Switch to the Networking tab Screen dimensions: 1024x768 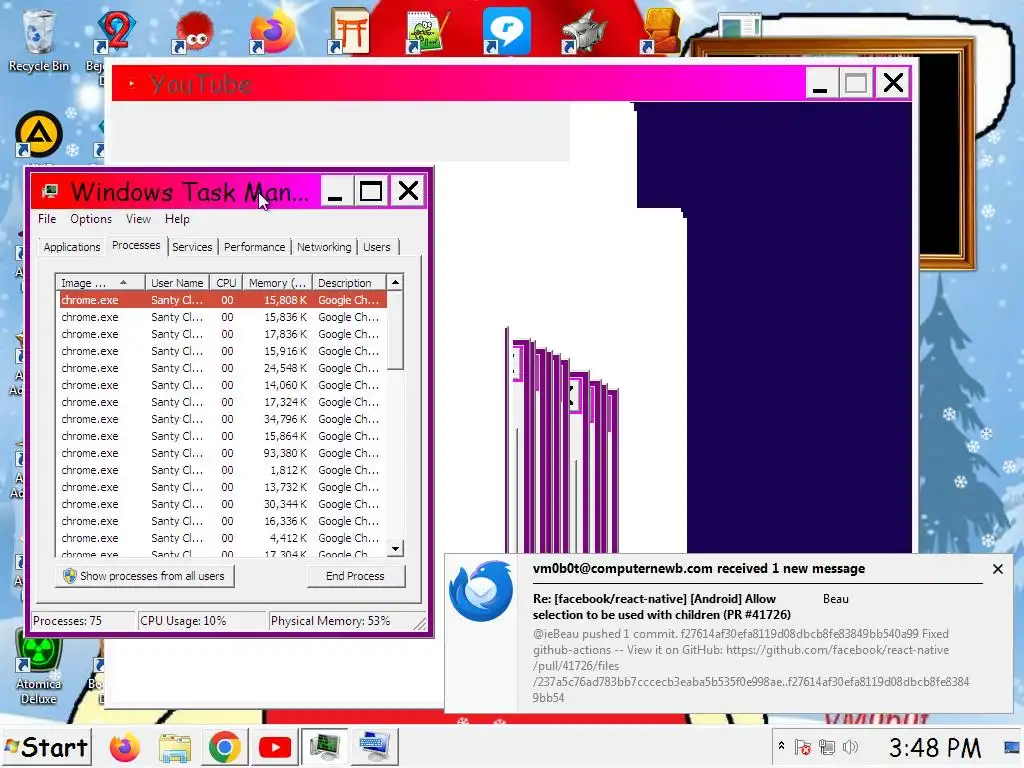click(x=324, y=247)
